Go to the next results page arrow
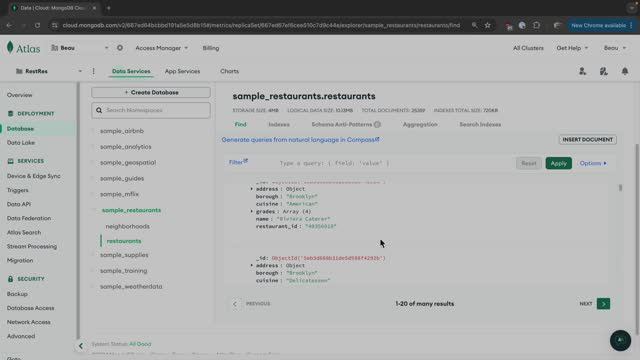Viewport: 640px width, 360px height. [x=603, y=304]
